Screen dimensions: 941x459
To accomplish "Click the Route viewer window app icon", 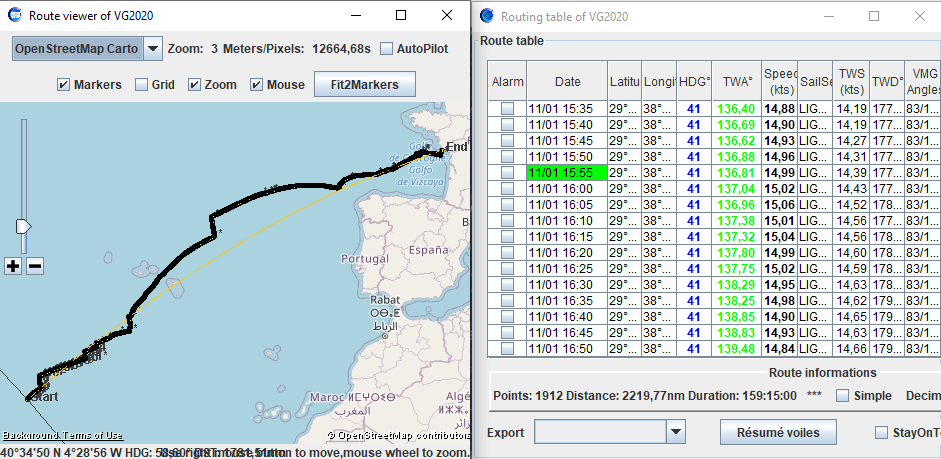I will [x=14, y=16].
